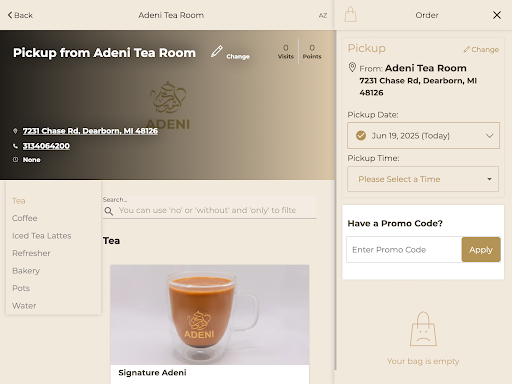Click the Adeni Tea Room page title

click(171, 15)
